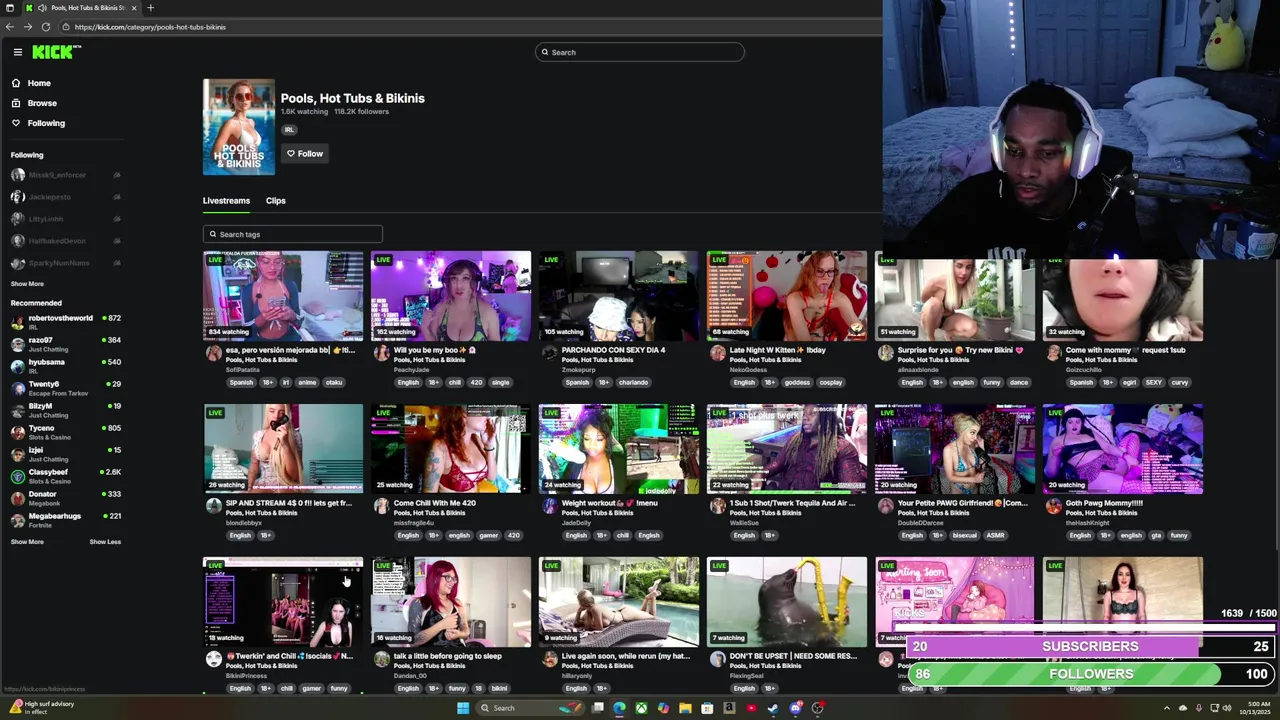This screenshot has height=720, width=1280.
Task: Collapse Recommended list with Show Less
Action: (x=105, y=542)
